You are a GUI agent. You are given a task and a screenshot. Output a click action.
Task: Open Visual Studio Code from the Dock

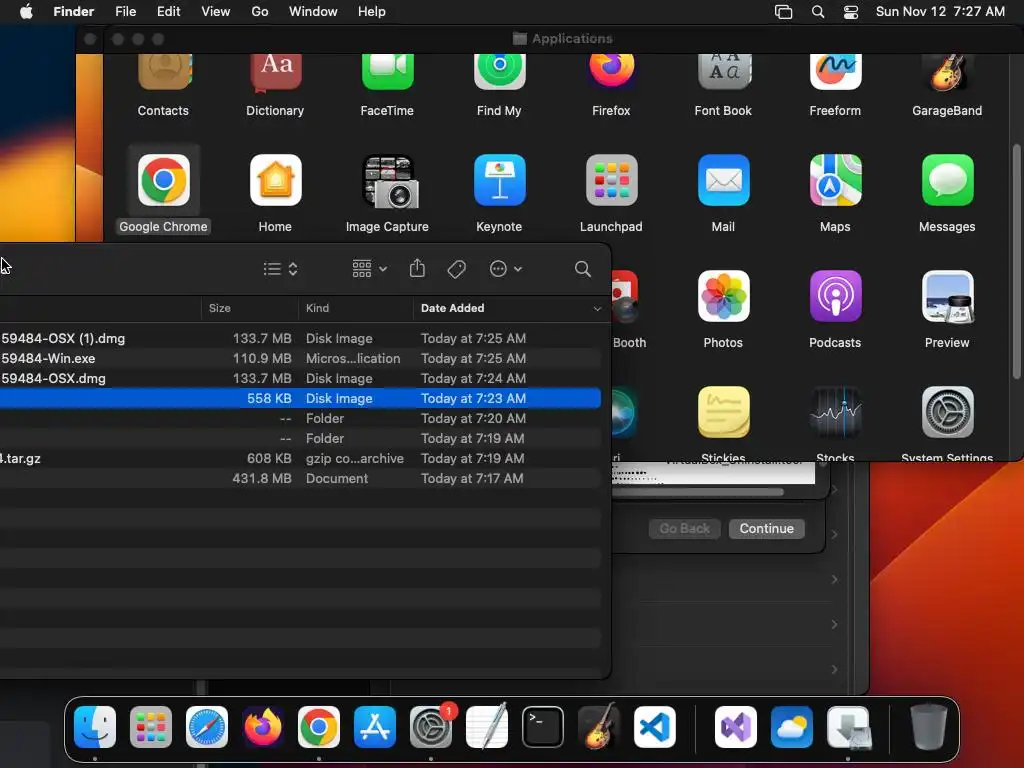click(x=654, y=727)
